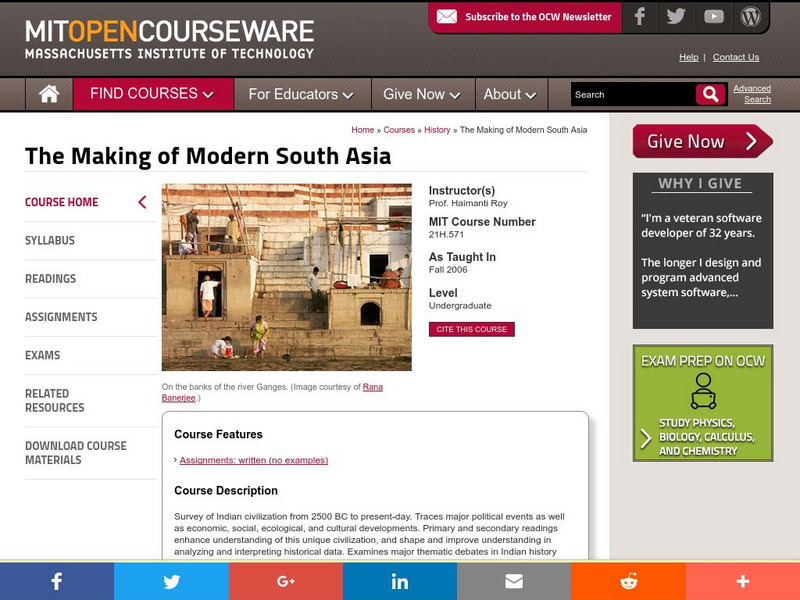Open more sharing options plus icon
The width and height of the screenshot is (800, 600).
click(x=743, y=581)
